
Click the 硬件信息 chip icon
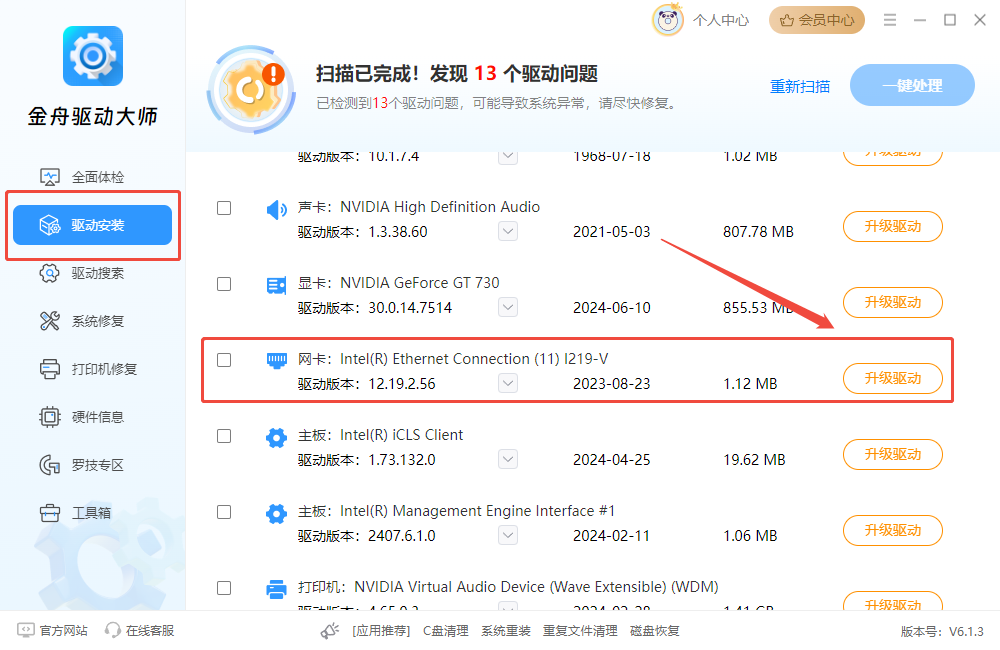(x=50, y=417)
